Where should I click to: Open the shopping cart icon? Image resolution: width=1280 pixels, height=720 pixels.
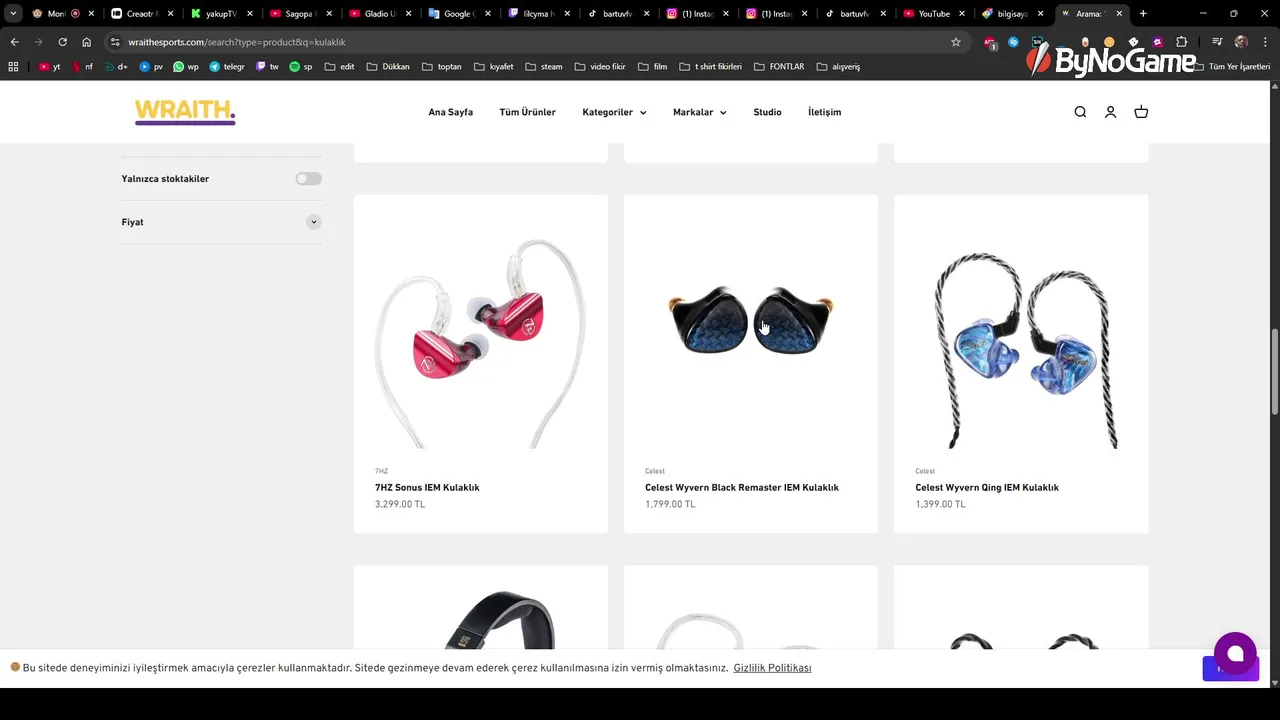tap(1141, 112)
